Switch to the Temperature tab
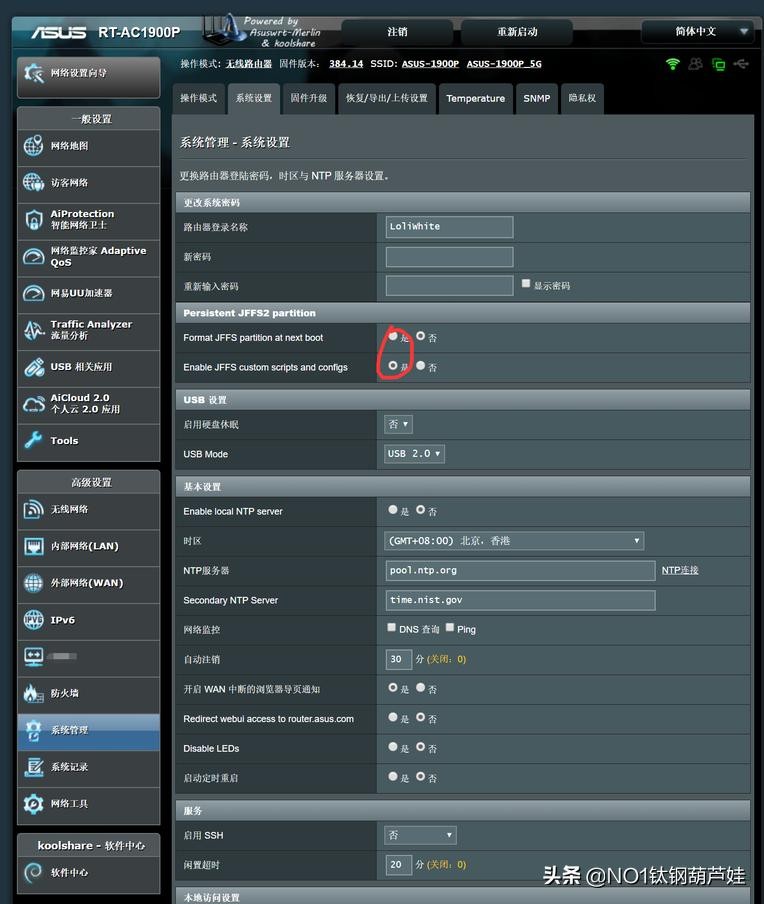This screenshot has width=764, height=904. 476,99
